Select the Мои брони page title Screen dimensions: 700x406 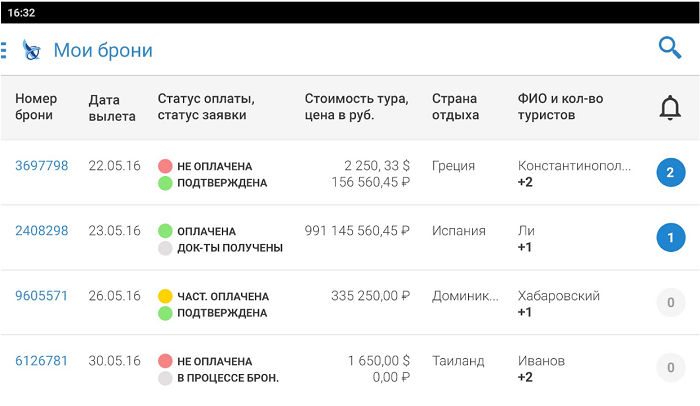pos(103,50)
